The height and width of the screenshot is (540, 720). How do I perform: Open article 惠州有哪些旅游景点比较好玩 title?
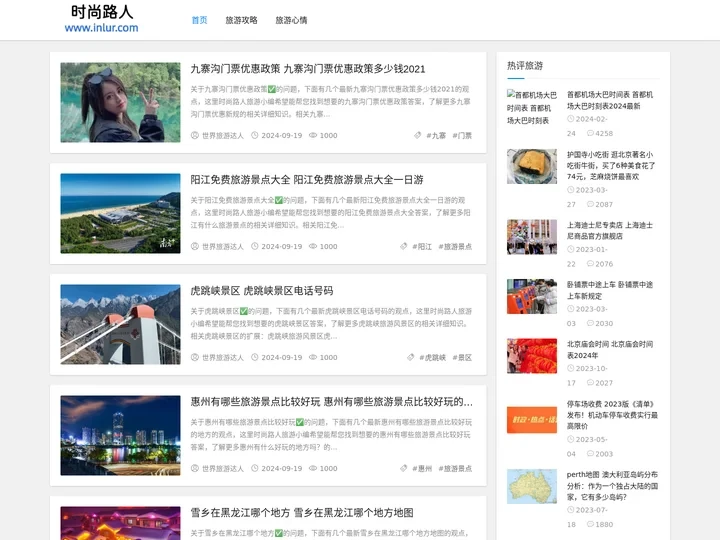click(x=332, y=402)
